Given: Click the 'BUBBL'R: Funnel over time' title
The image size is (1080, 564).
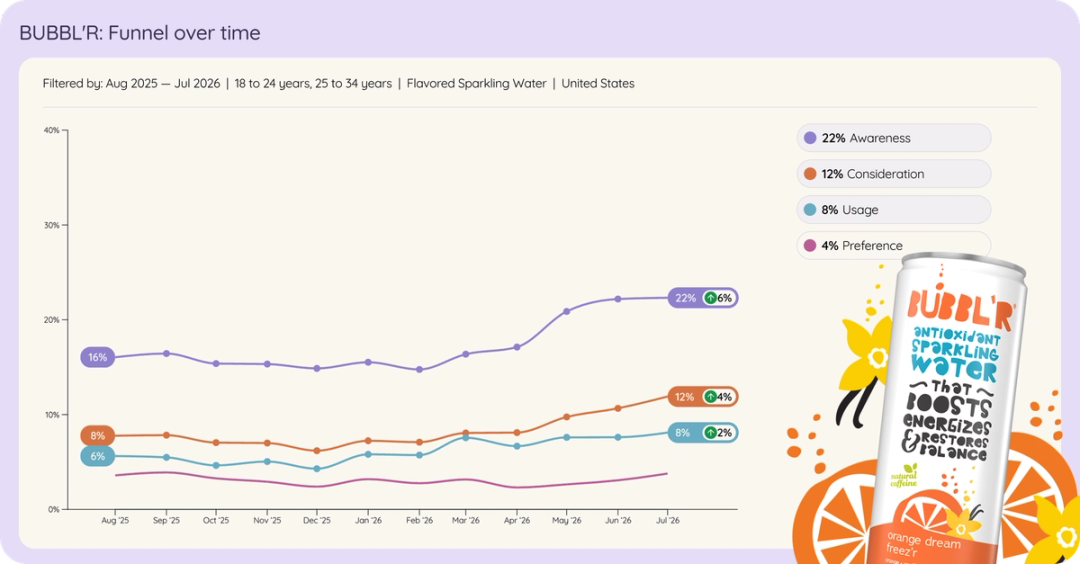Looking at the screenshot, I should [x=140, y=33].
